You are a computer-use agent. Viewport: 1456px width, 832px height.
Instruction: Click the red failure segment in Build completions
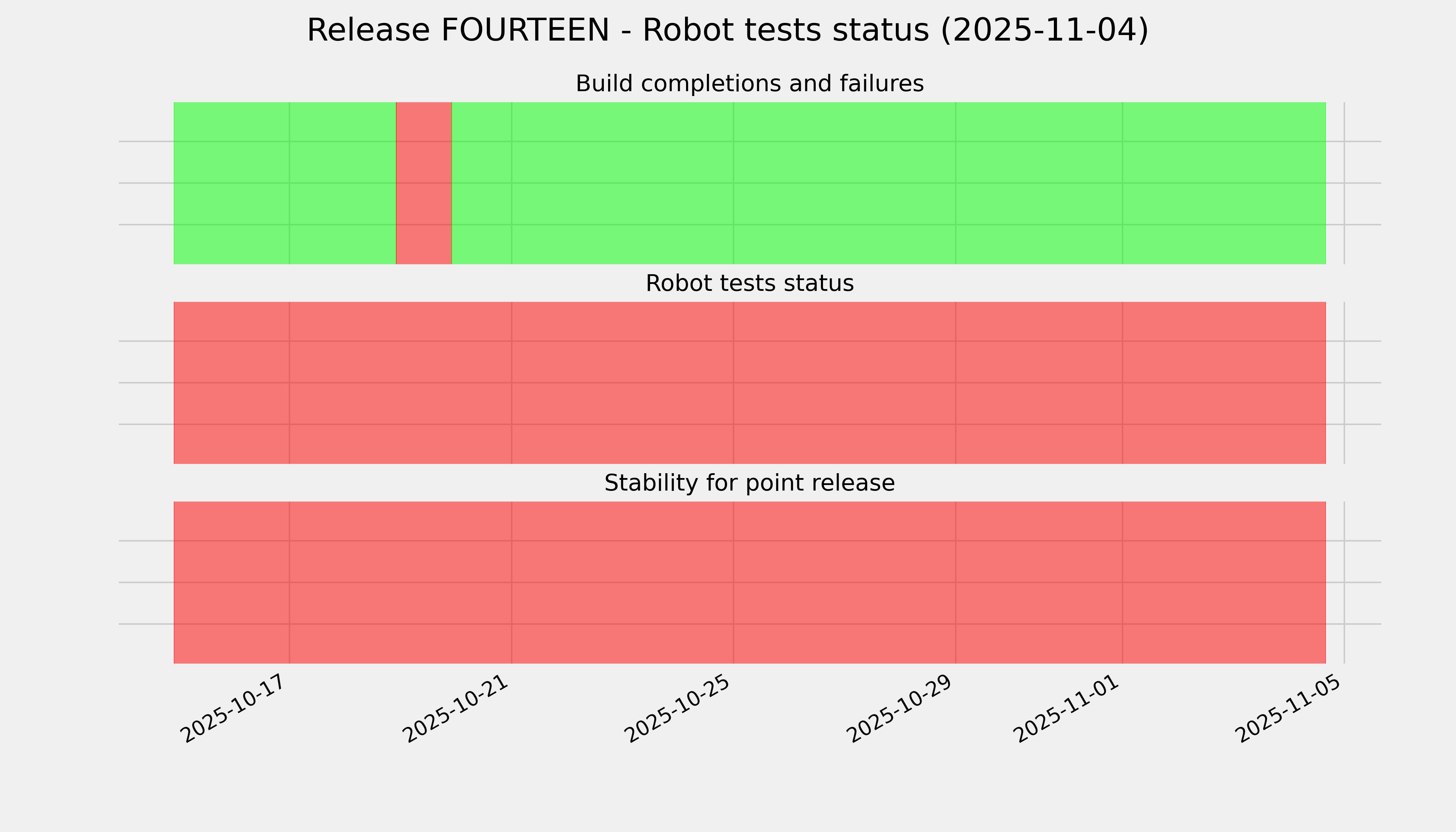point(423,183)
